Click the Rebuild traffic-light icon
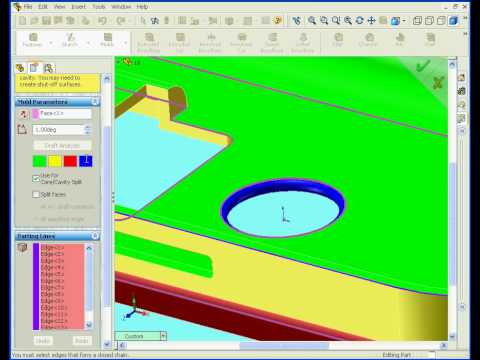 [x=167, y=21]
